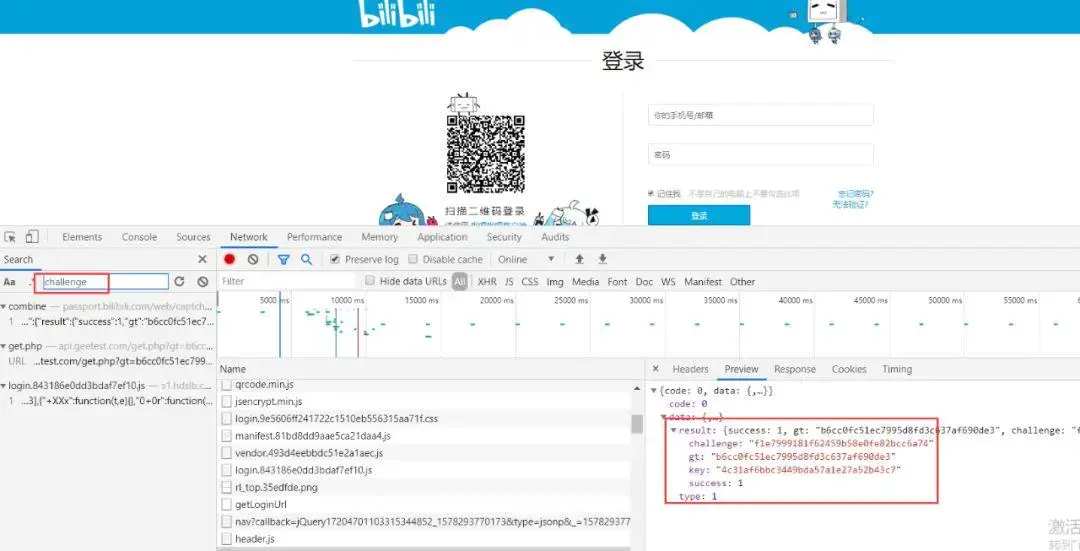
Task: Switch to the Elements tab
Action: [82, 237]
